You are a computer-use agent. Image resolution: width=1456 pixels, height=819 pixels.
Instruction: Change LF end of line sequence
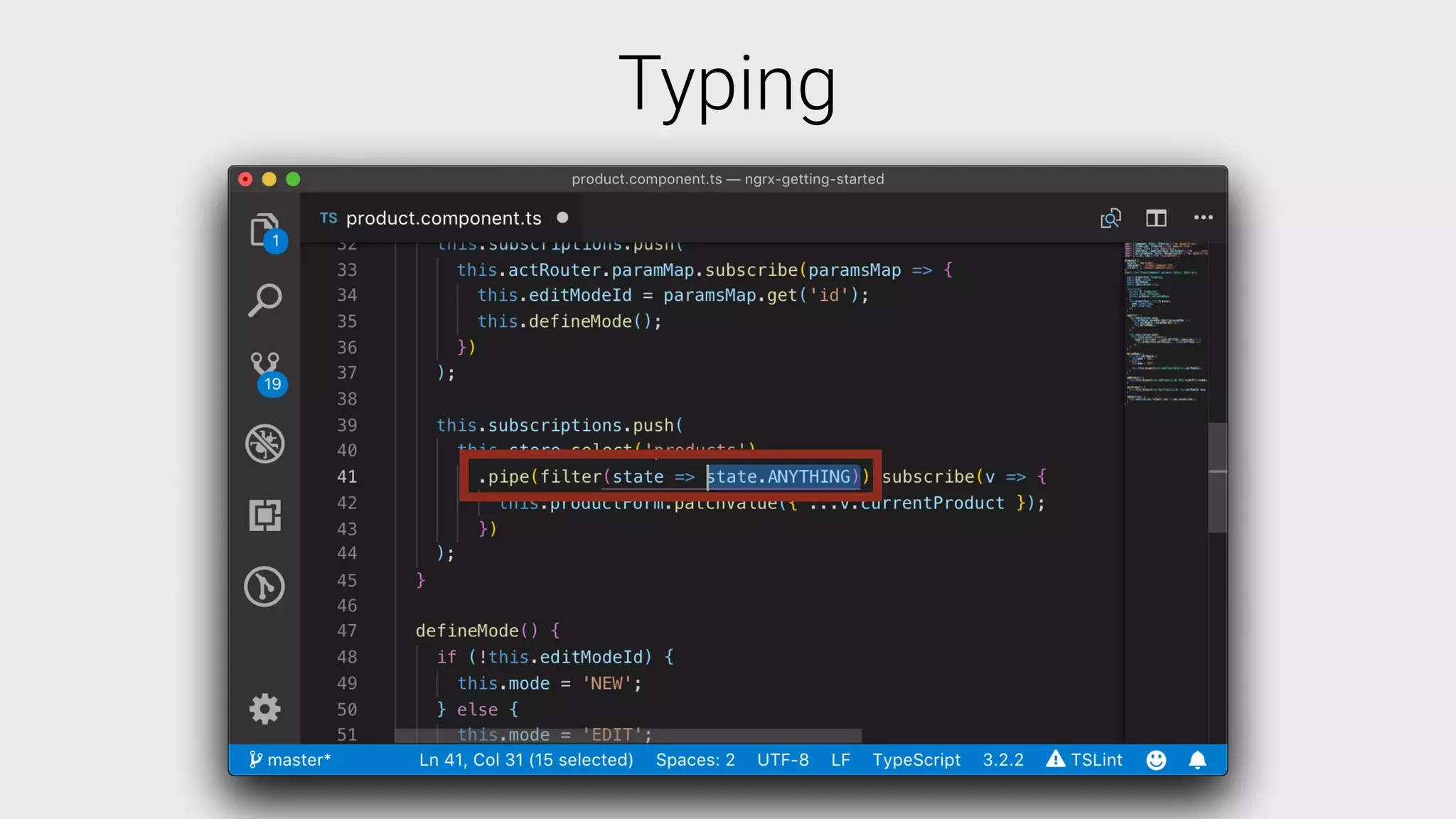[840, 760]
